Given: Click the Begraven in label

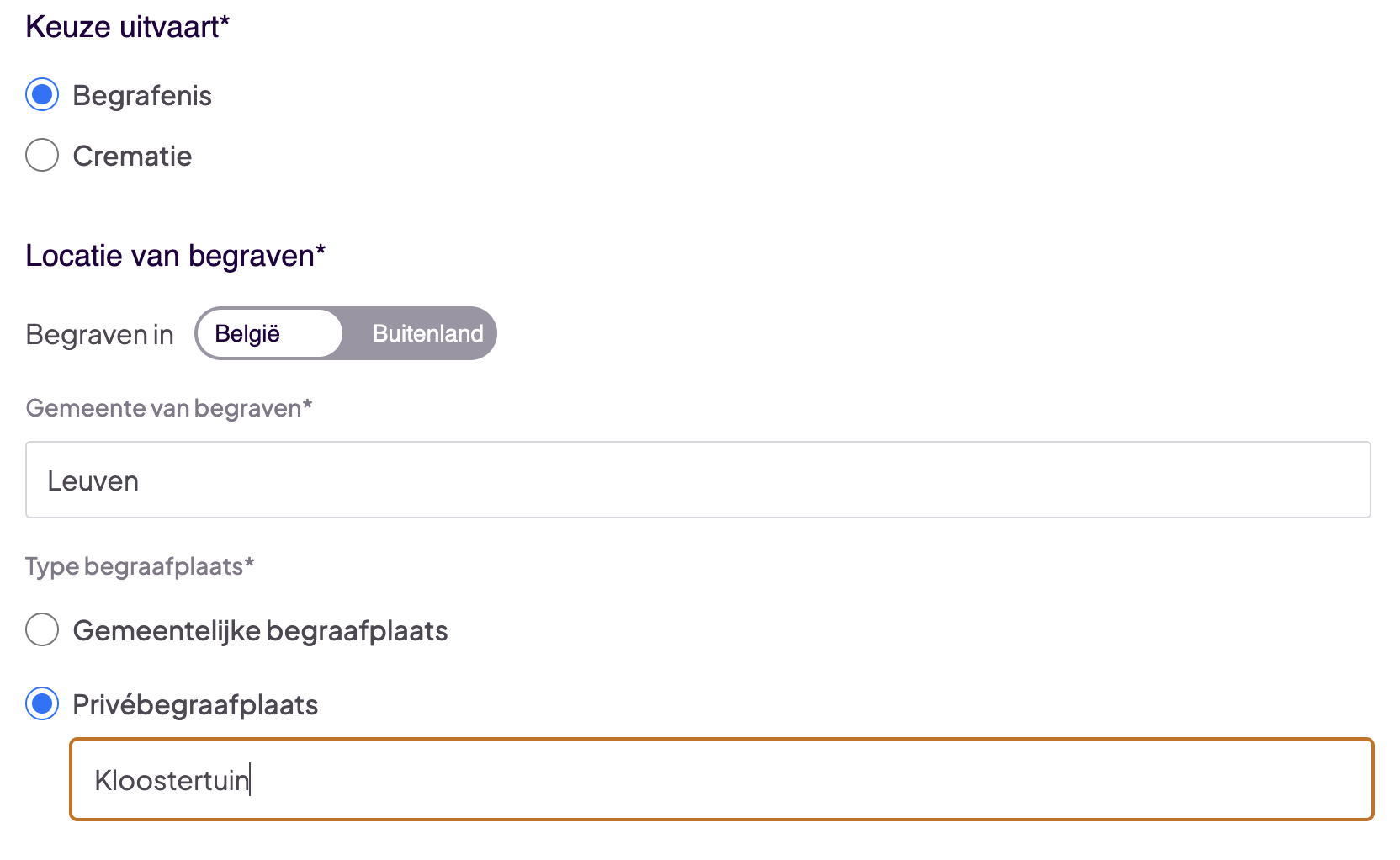Looking at the screenshot, I should (x=99, y=335).
